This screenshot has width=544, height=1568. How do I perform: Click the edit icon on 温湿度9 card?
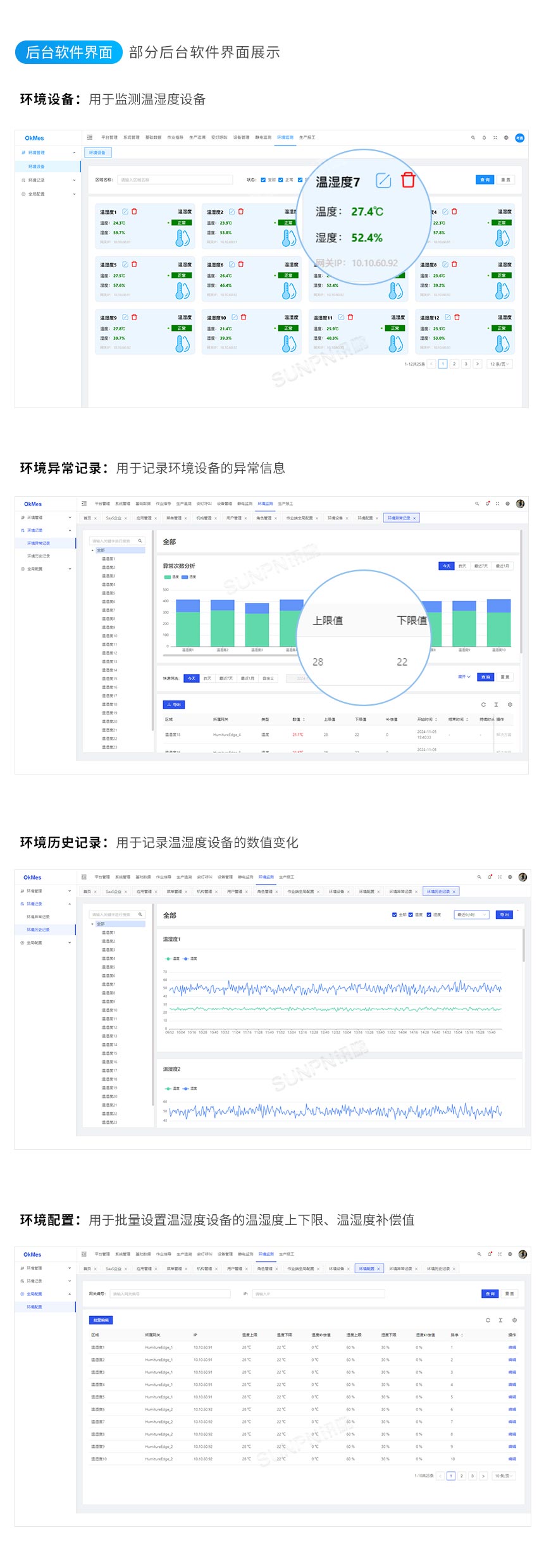[x=125, y=317]
